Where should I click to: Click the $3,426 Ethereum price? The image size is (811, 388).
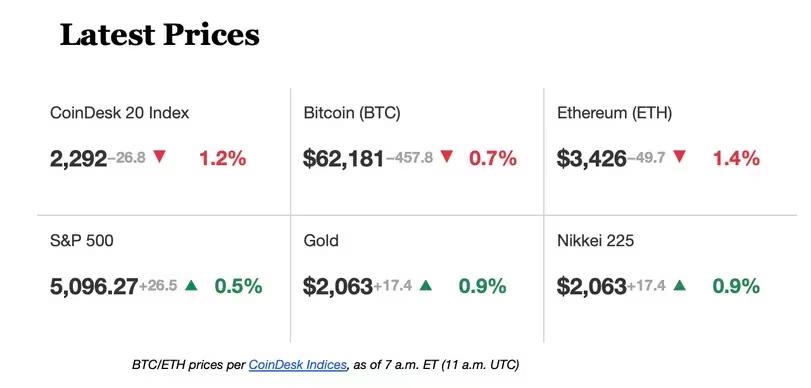592,159
